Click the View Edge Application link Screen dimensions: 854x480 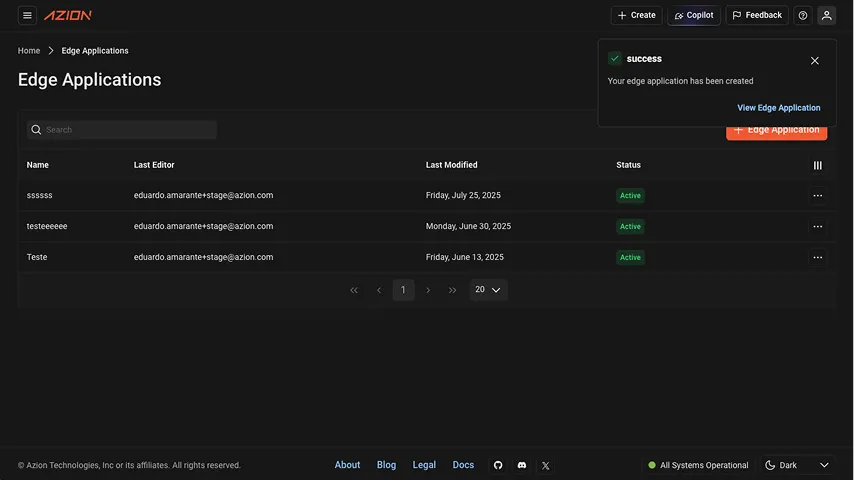[778, 108]
